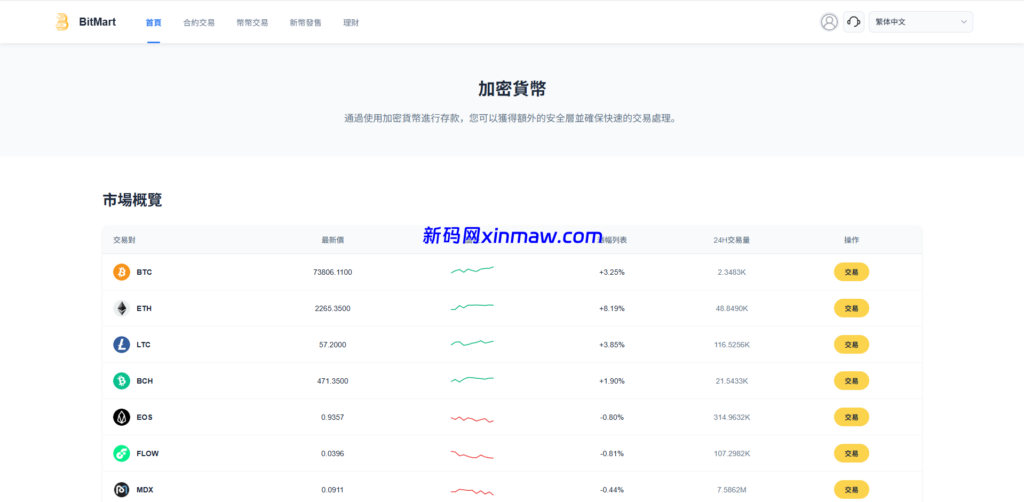1024x502 pixels.
Task: Click the 交易 button for MDX
Action: (x=851, y=489)
